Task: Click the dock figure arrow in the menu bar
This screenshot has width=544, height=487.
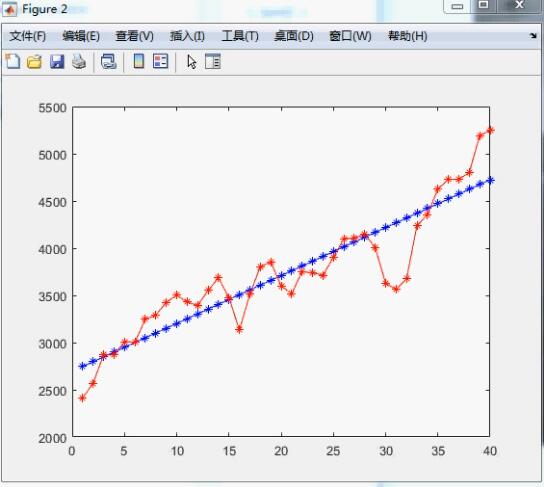Action: pyautogui.click(x=533, y=35)
